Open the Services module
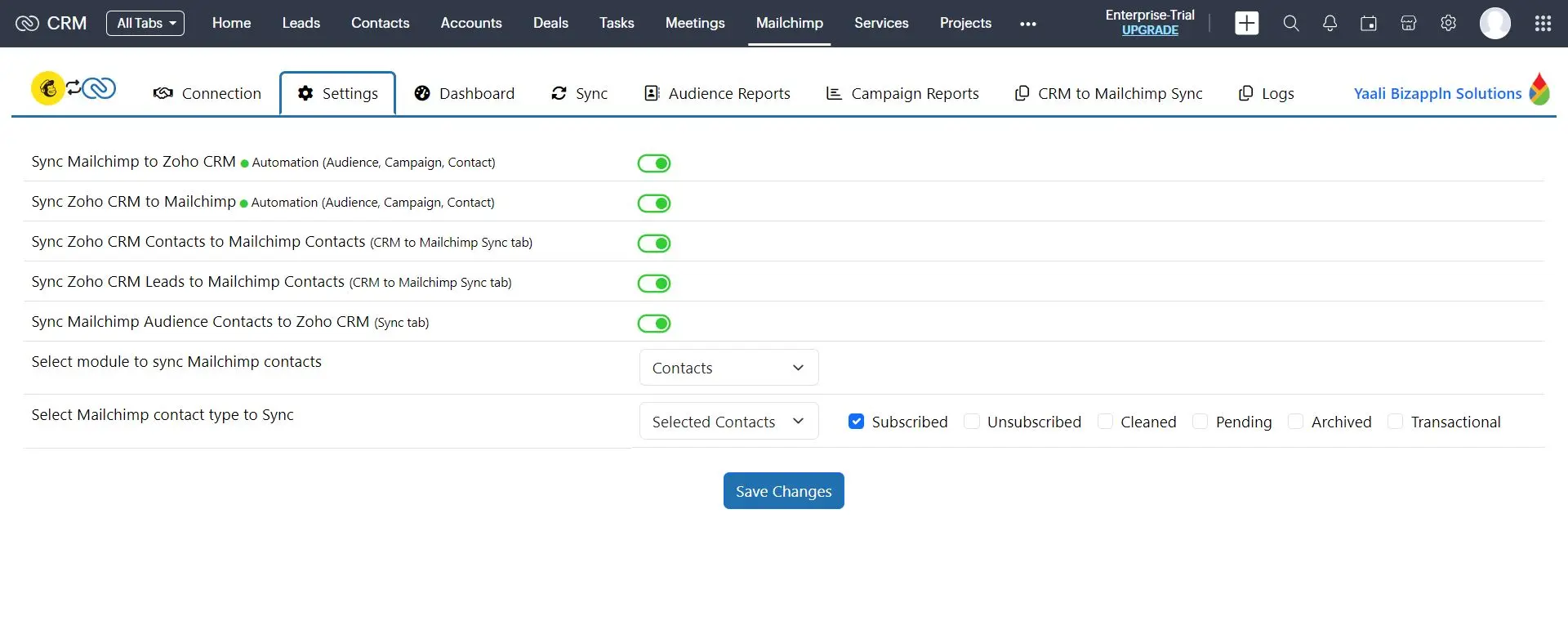The height and width of the screenshot is (621, 1568). tap(881, 23)
